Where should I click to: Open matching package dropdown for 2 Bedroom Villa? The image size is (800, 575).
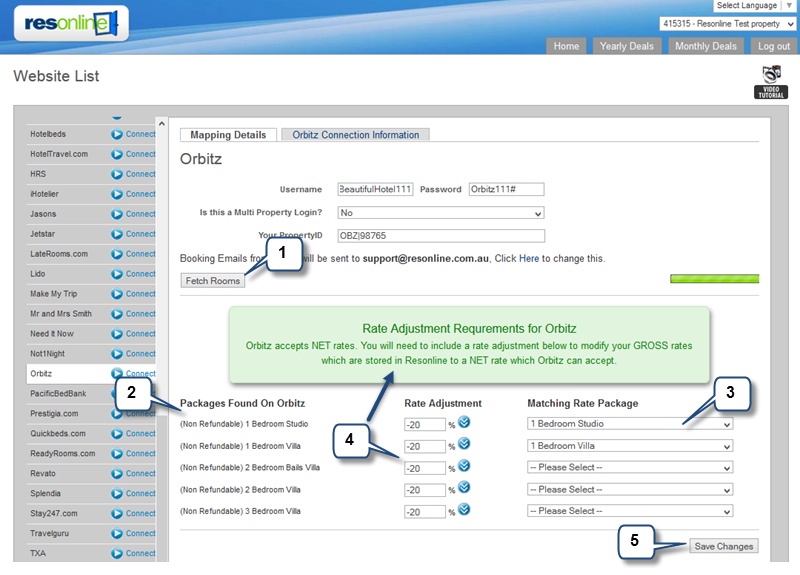coord(630,490)
